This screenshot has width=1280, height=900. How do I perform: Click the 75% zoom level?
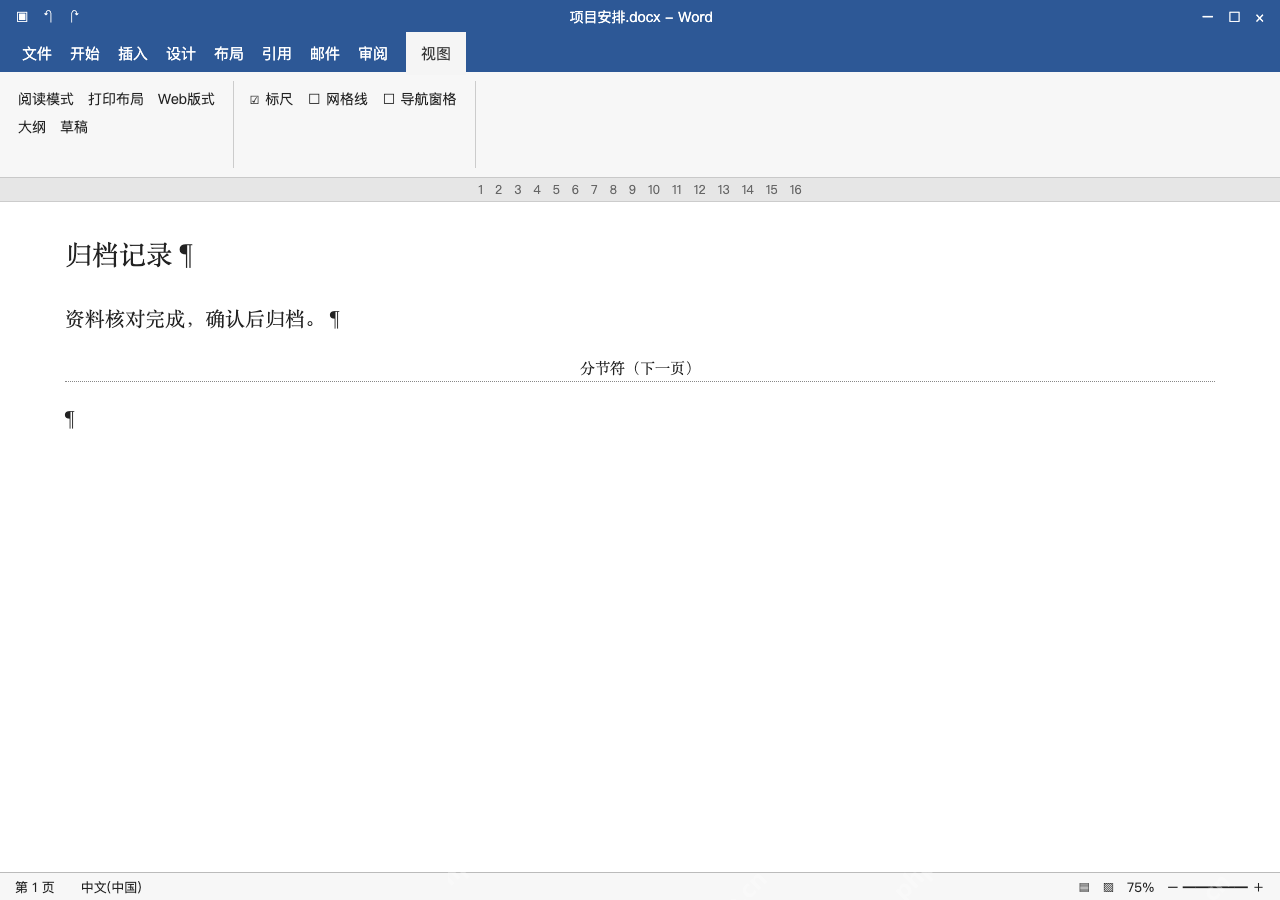pyautogui.click(x=1140, y=887)
